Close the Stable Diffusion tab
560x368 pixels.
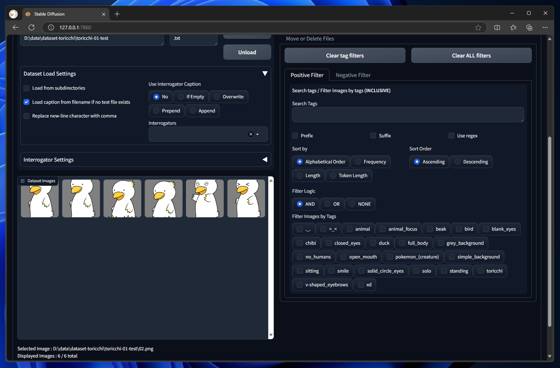click(104, 14)
